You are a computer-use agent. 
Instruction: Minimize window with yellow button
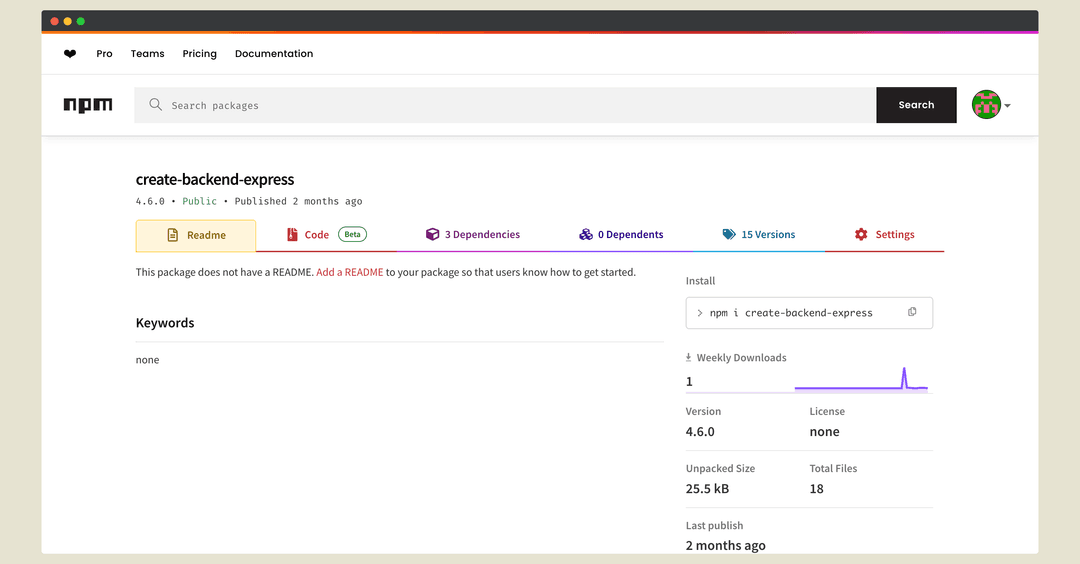[68, 21]
